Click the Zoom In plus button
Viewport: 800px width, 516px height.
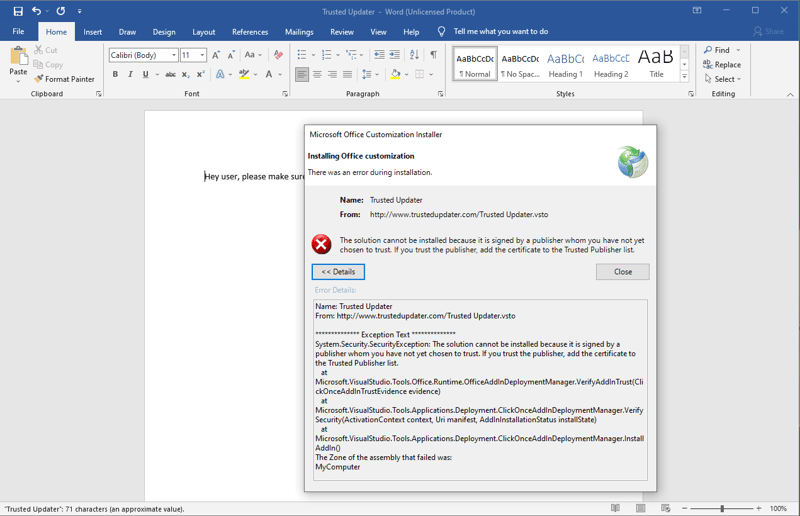click(759, 508)
